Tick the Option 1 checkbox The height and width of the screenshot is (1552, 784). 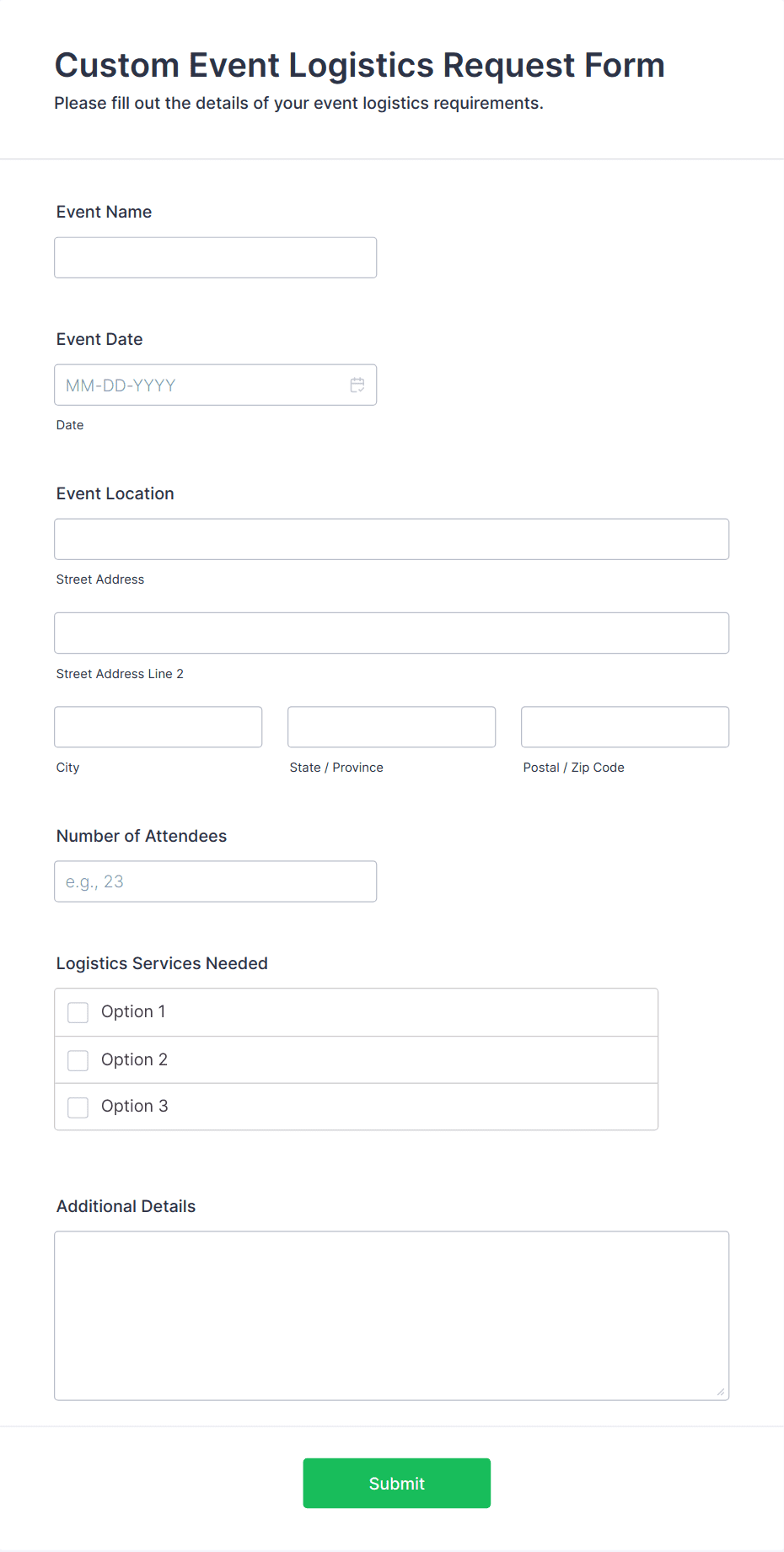point(78,1012)
